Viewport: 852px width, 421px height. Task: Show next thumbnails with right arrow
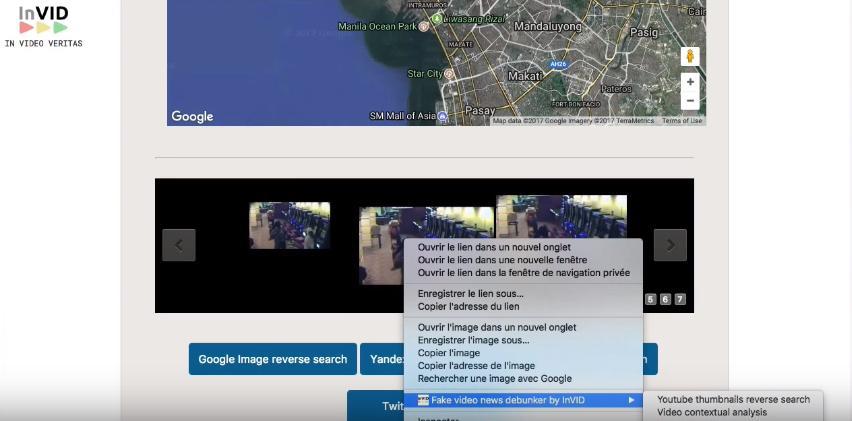pos(671,245)
